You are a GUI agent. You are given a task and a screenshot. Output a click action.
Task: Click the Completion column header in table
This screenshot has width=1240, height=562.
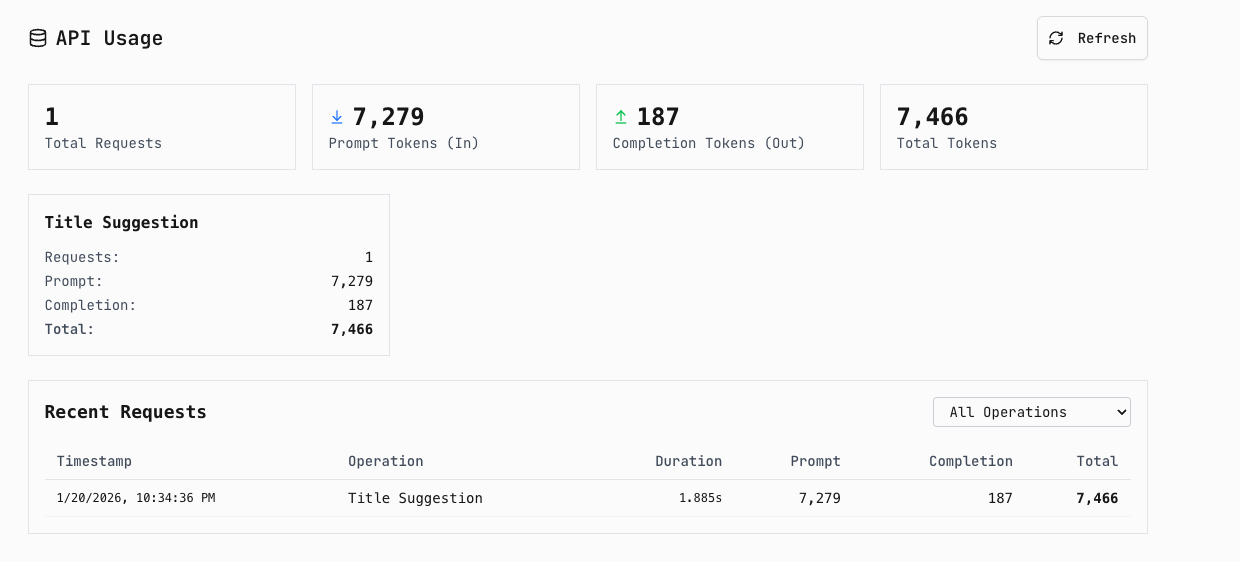pos(970,461)
